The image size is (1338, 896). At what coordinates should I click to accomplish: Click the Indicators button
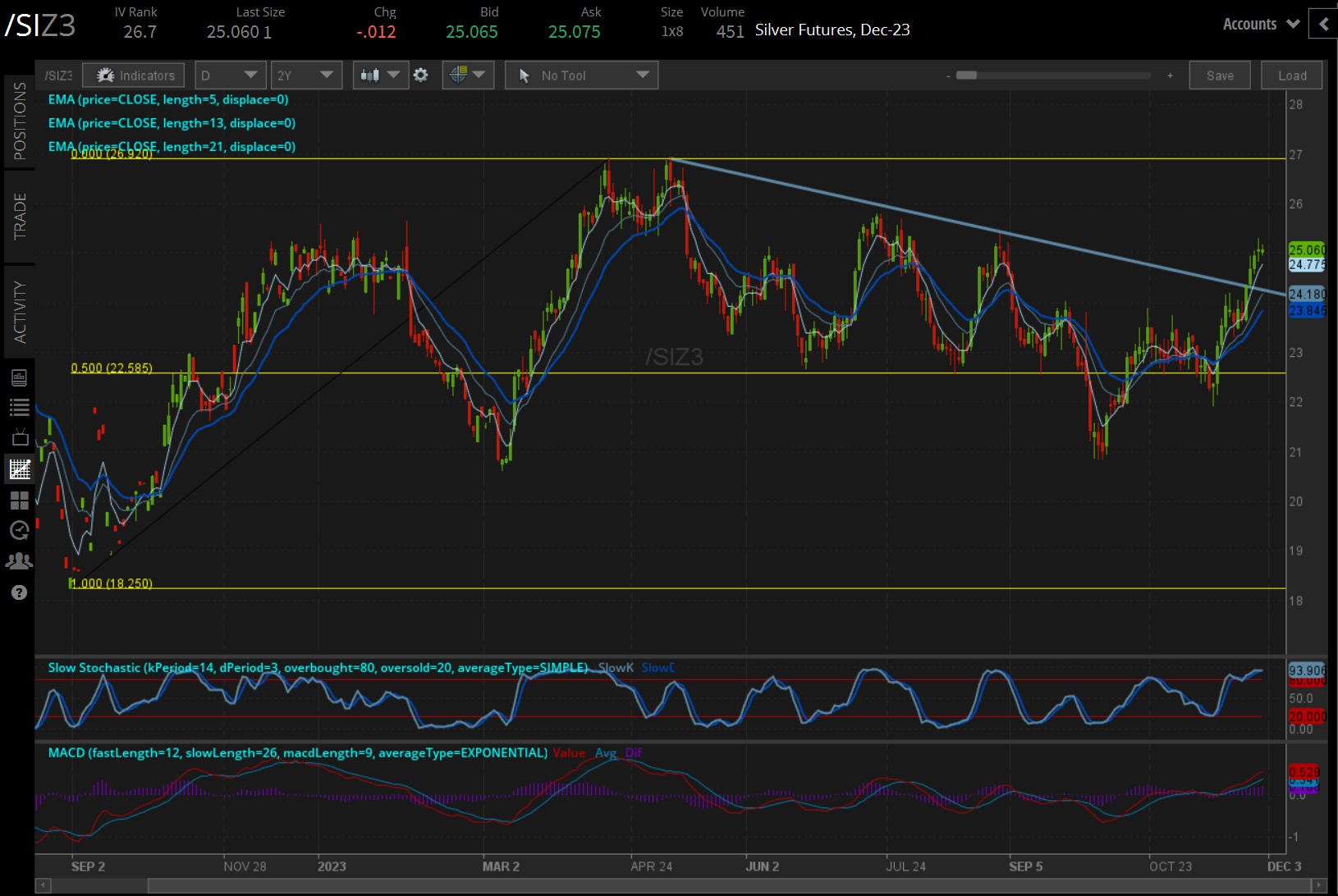pyautogui.click(x=134, y=75)
